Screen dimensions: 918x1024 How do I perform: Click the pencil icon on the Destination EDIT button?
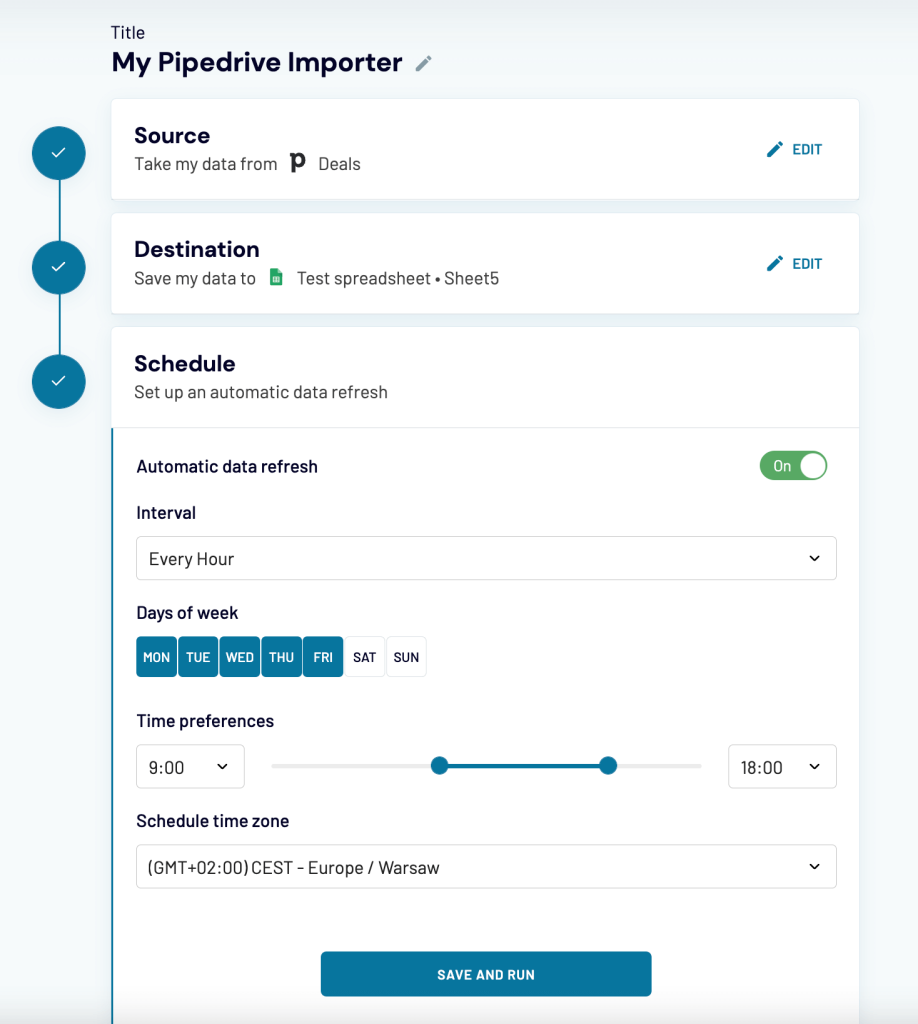774,262
